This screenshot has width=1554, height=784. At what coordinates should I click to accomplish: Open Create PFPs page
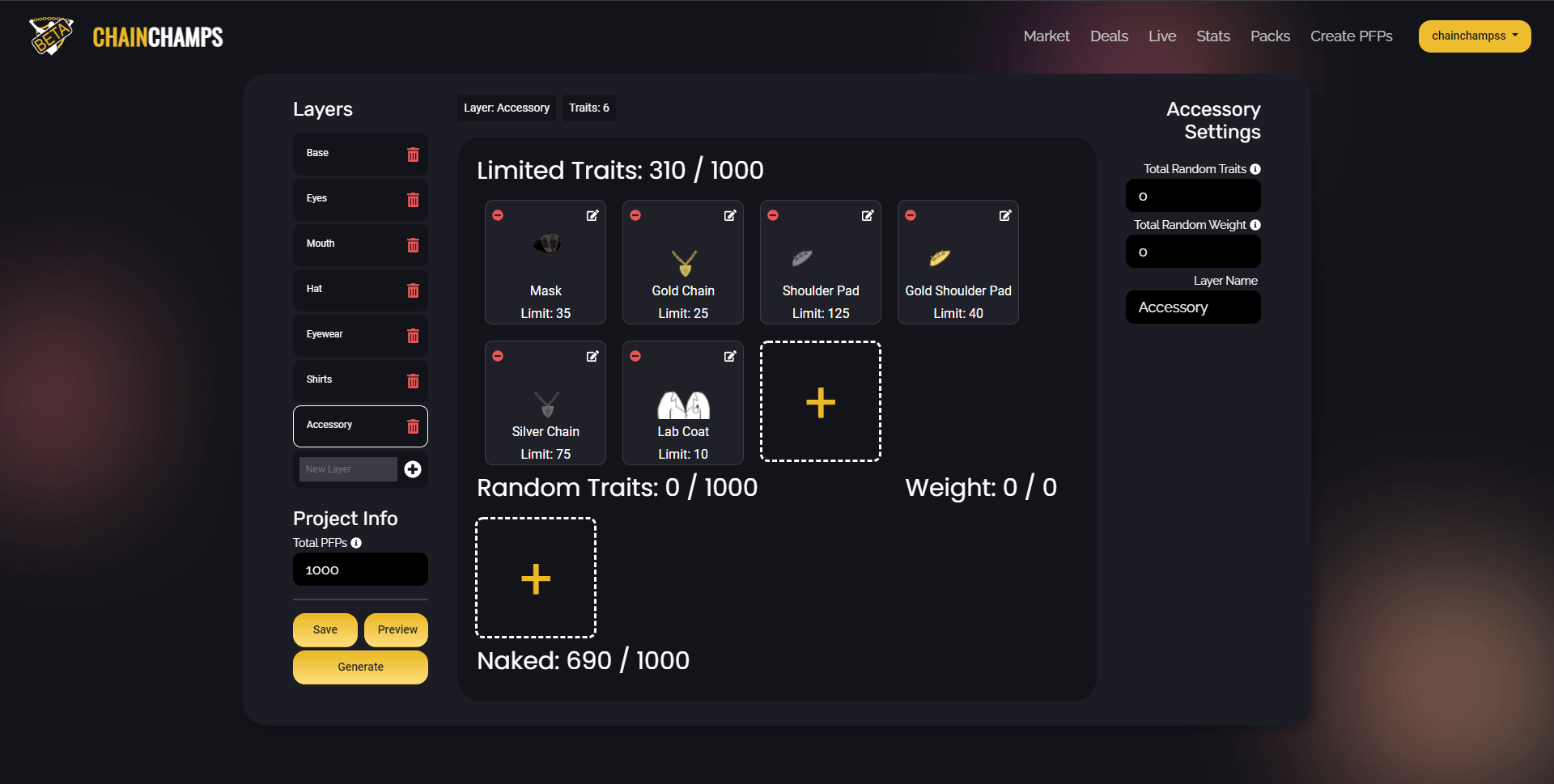[1352, 36]
